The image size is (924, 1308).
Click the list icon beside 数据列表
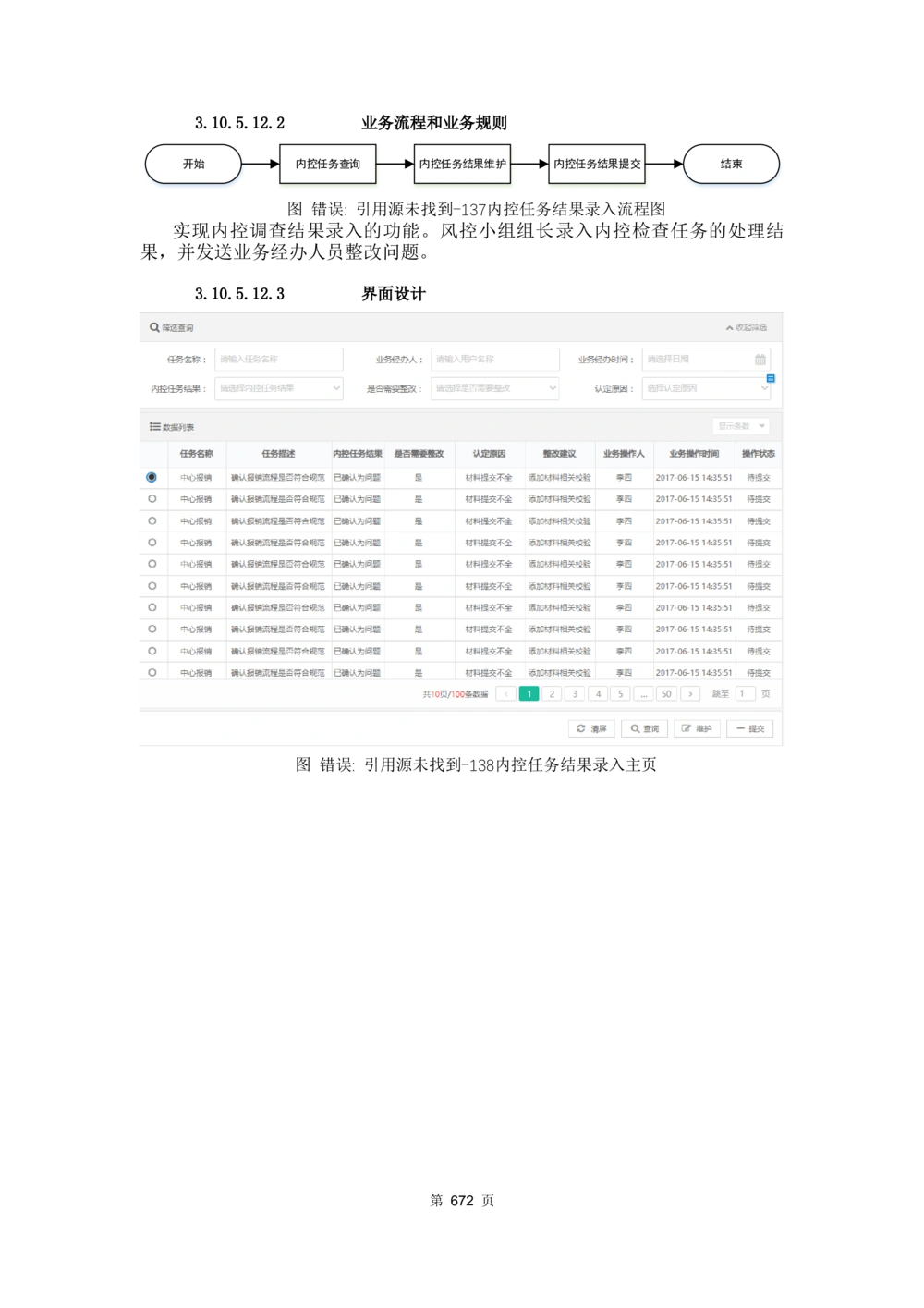tap(154, 426)
